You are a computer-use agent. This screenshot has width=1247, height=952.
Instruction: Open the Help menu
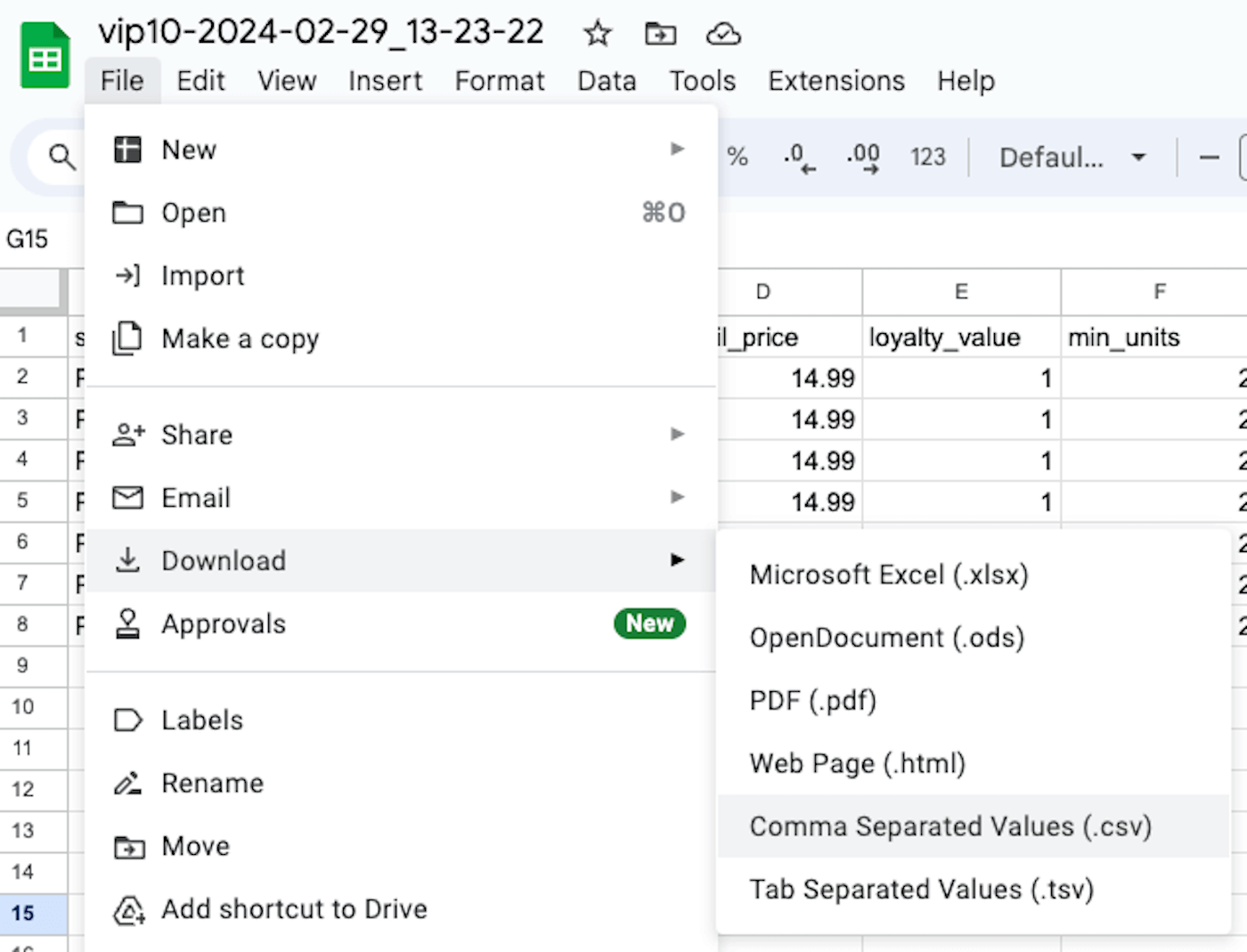(x=966, y=81)
